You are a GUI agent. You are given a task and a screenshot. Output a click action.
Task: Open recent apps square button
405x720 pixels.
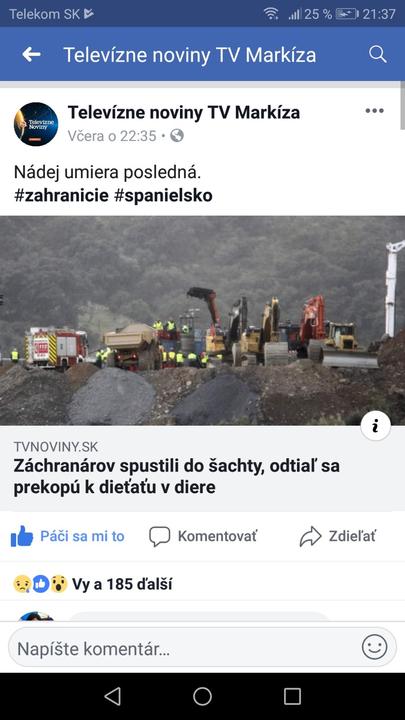click(x=292, y=696)
